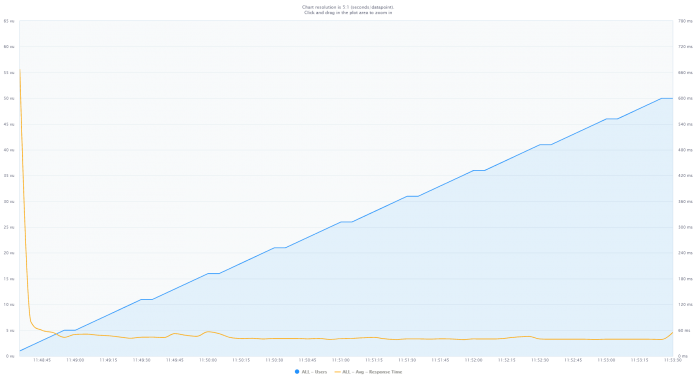
Task: Toggle ALL - Avg - Response Time legend series
Action: tap(369, 372)
